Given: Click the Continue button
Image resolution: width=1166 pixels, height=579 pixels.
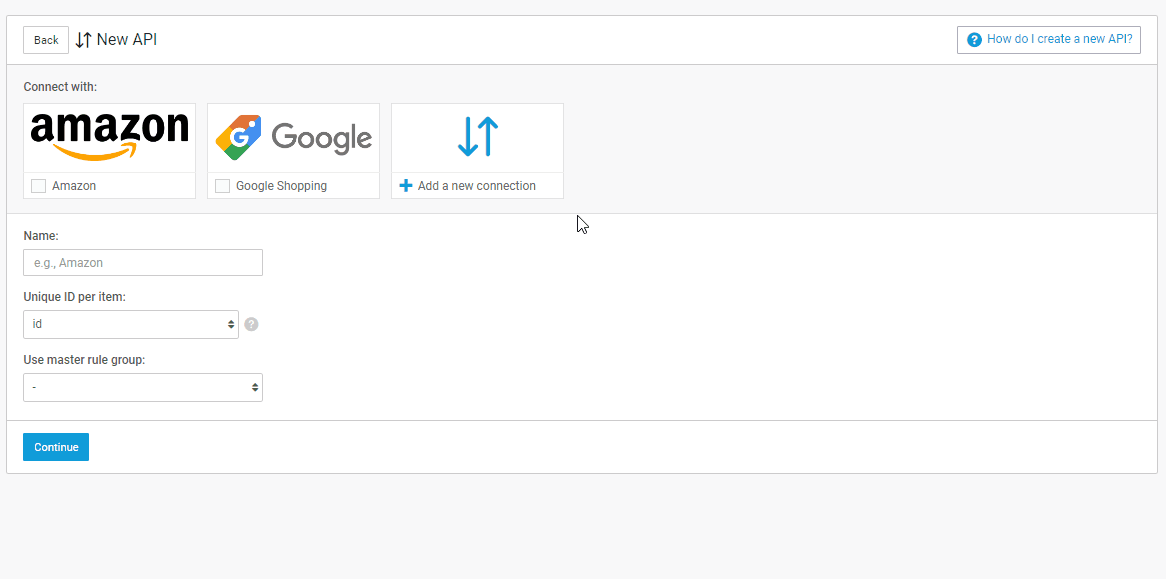Looking at the screenshot, I should (56, 447).
